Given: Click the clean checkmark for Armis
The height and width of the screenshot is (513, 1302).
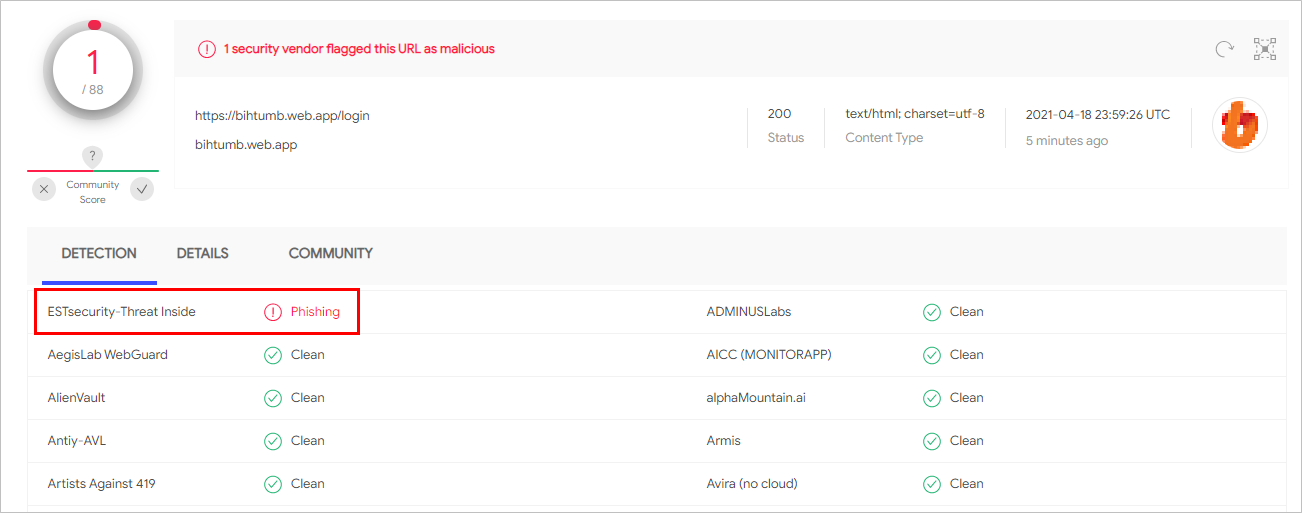Looking at the screenshot, I should click(932, 441).
